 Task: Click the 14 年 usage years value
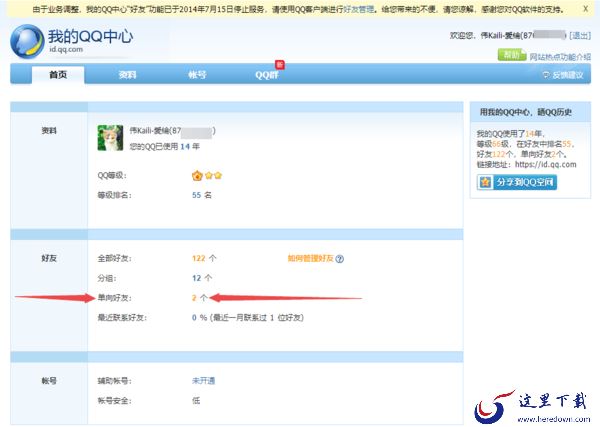(x=190, y=146)
